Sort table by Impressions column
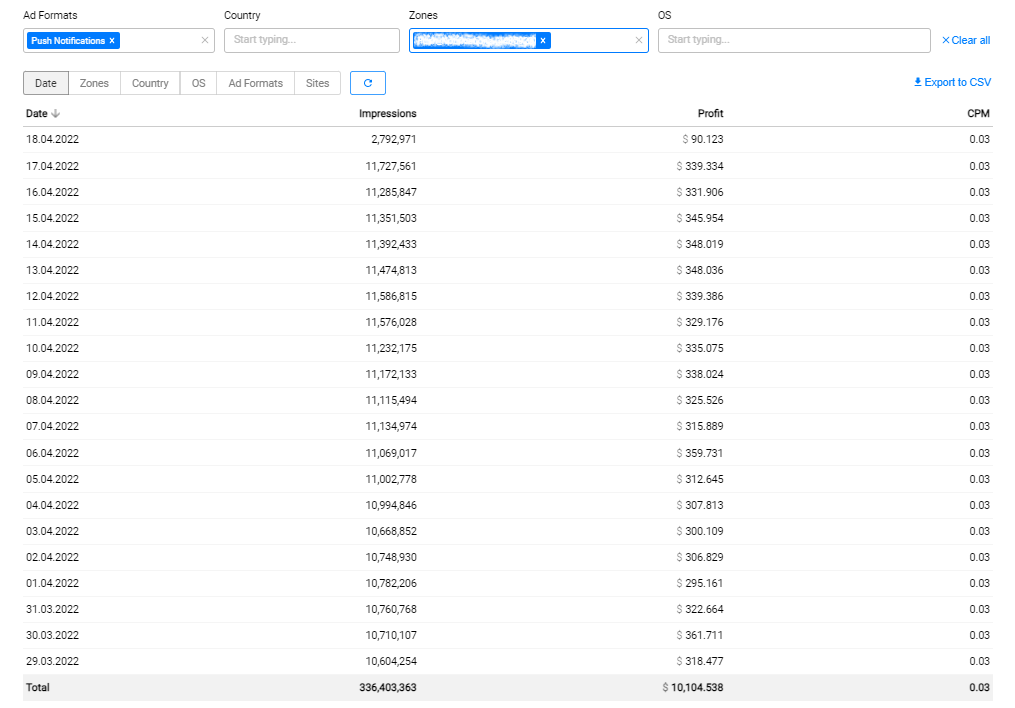1015x708 pixels. click(x=388, y=114)
